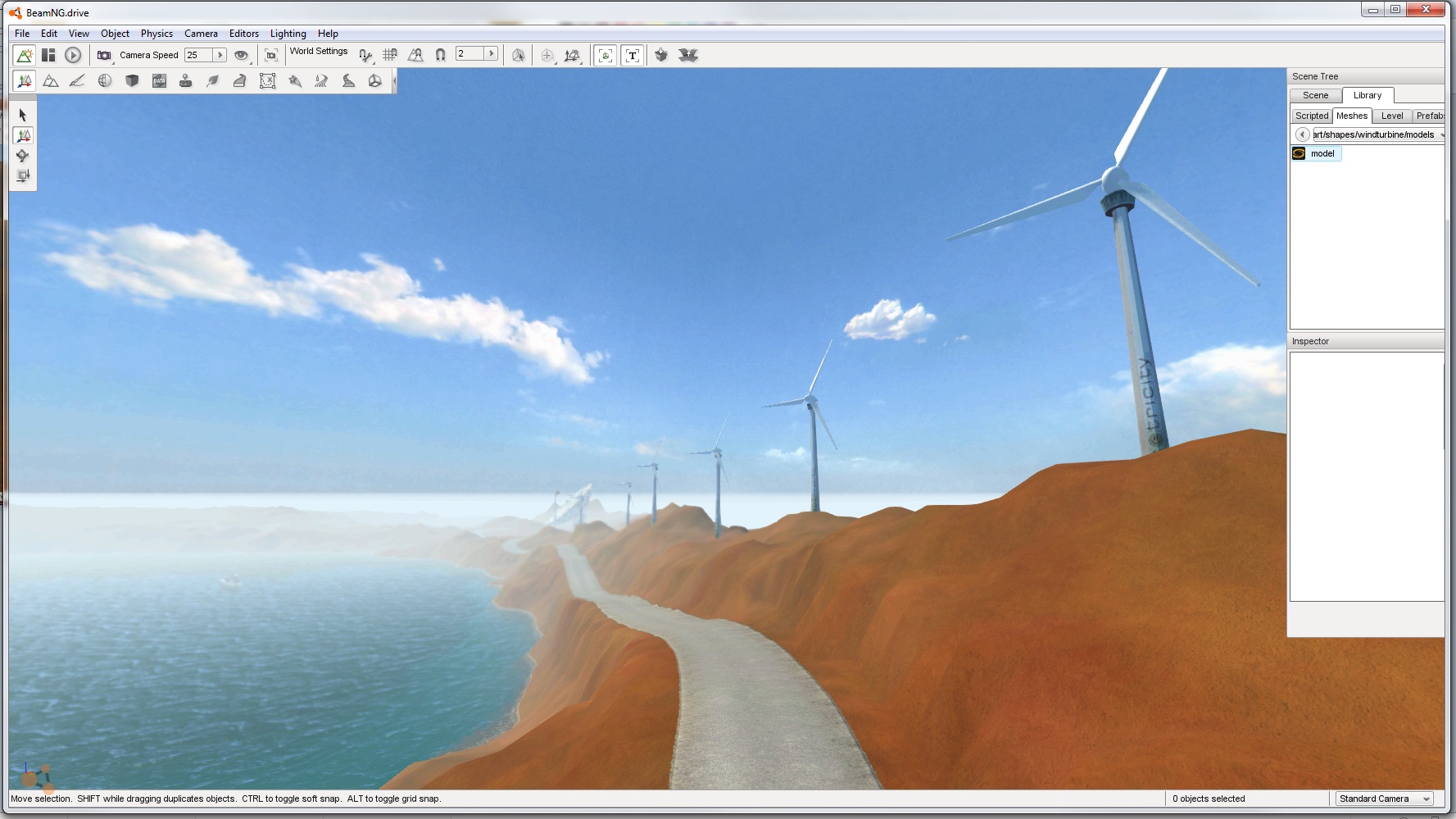Open the Object menu

116,34
